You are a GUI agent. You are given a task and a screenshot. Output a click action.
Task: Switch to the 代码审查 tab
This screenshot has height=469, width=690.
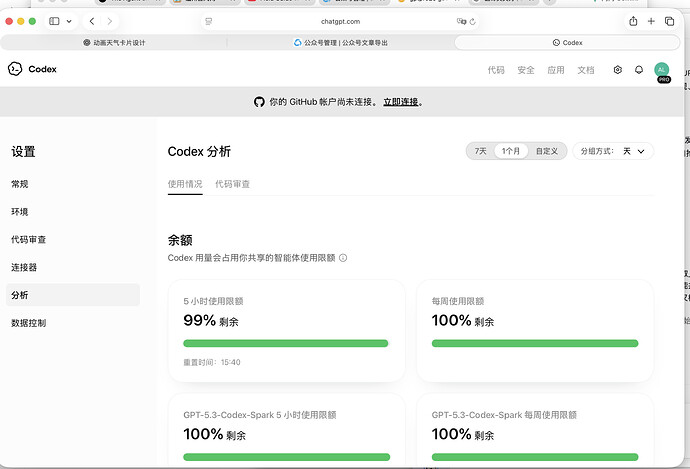(232, 184)
